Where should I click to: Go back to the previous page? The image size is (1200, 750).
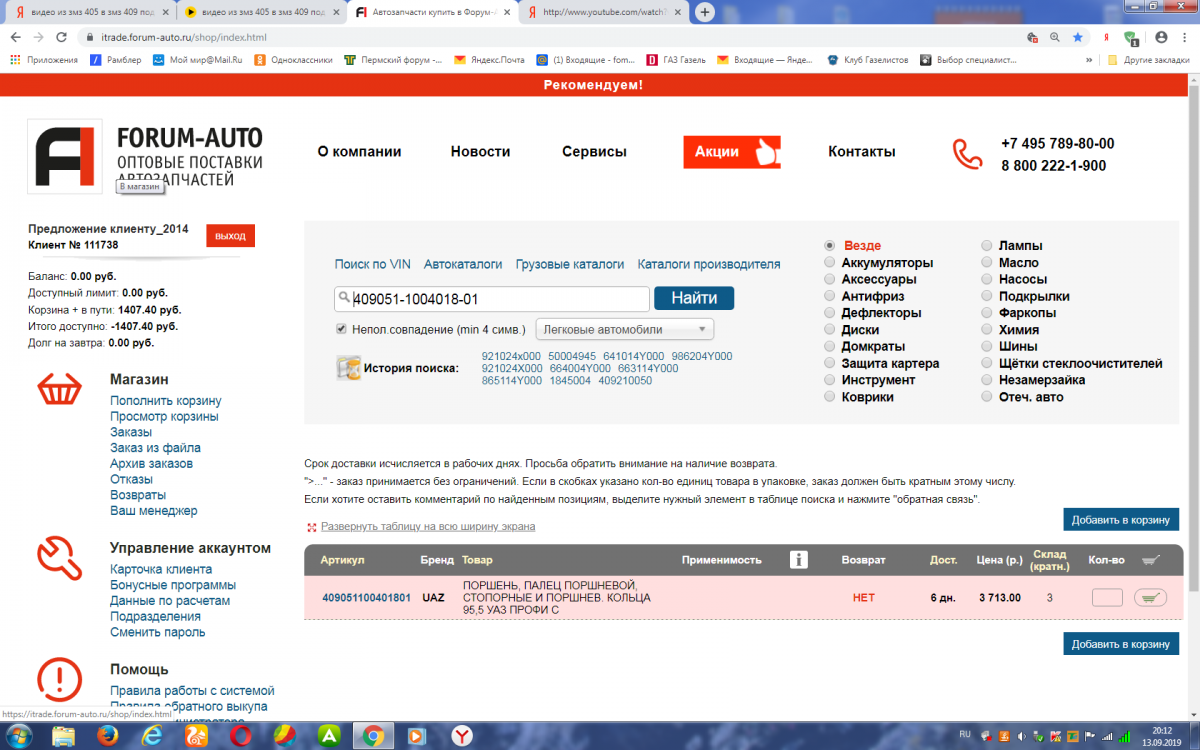14,37
